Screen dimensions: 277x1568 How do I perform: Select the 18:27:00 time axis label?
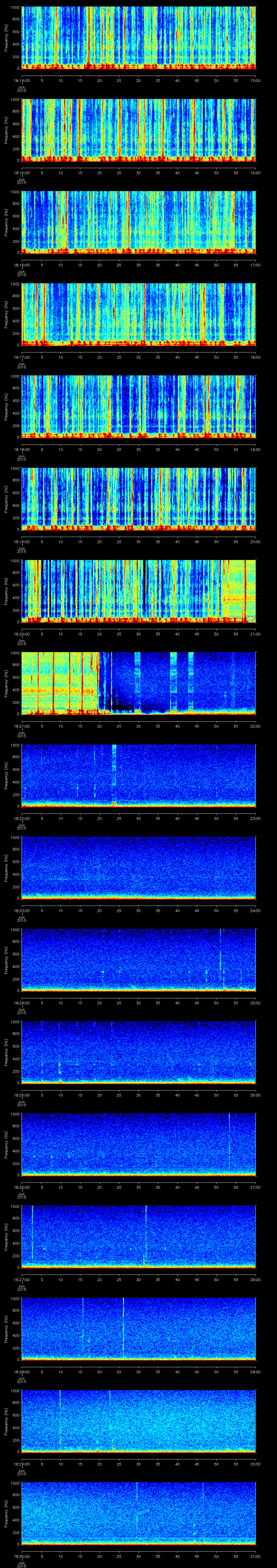tap(21, 1279)
